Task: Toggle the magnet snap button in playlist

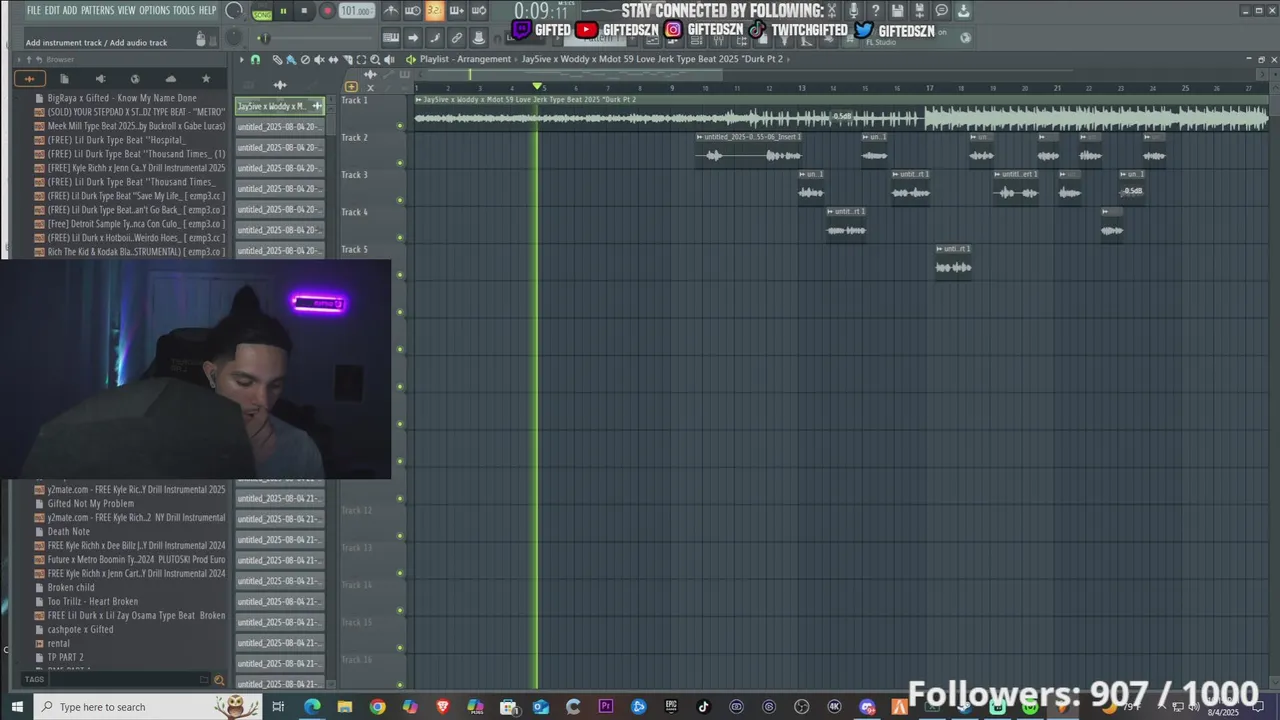Action: (256, 60)
